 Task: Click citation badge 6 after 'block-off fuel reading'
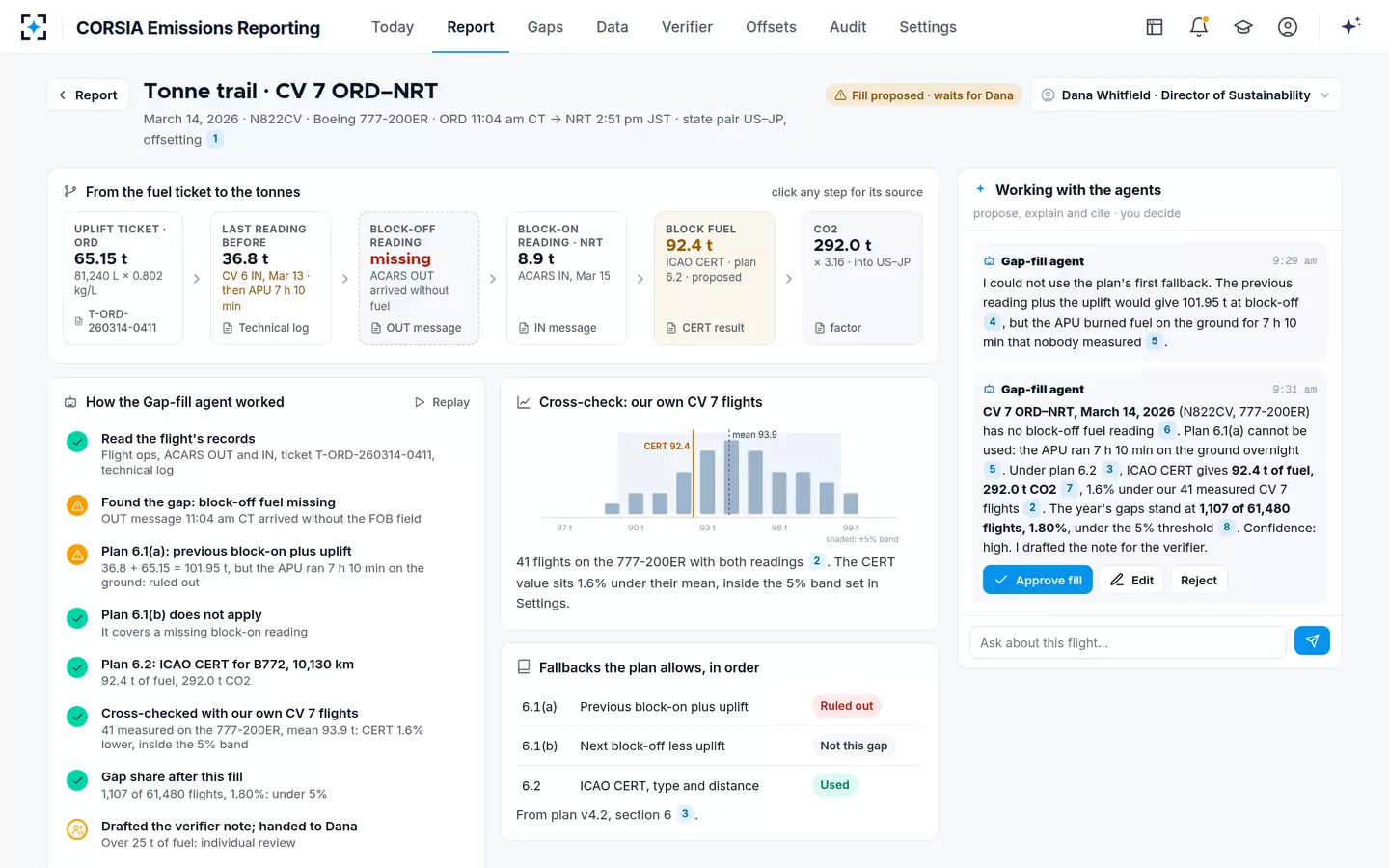coord(1167,430)
